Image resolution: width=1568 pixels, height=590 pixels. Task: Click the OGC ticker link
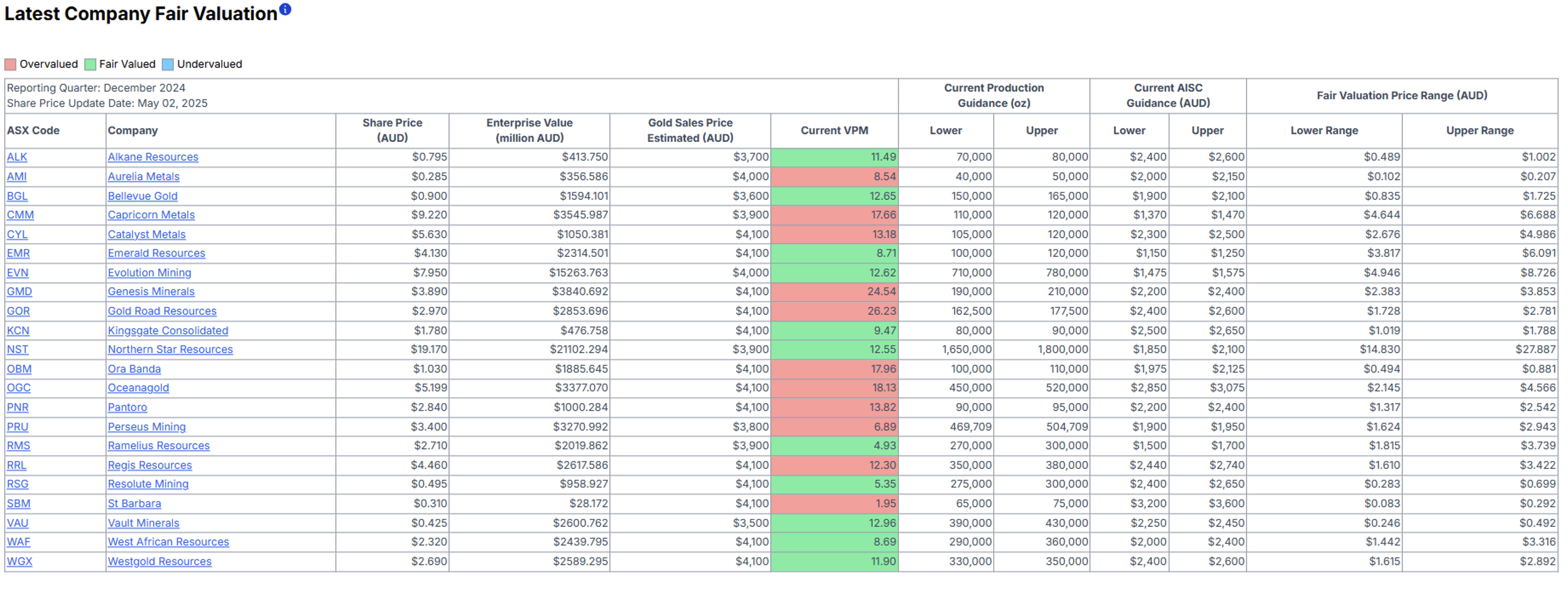click(x=18, y=388)
